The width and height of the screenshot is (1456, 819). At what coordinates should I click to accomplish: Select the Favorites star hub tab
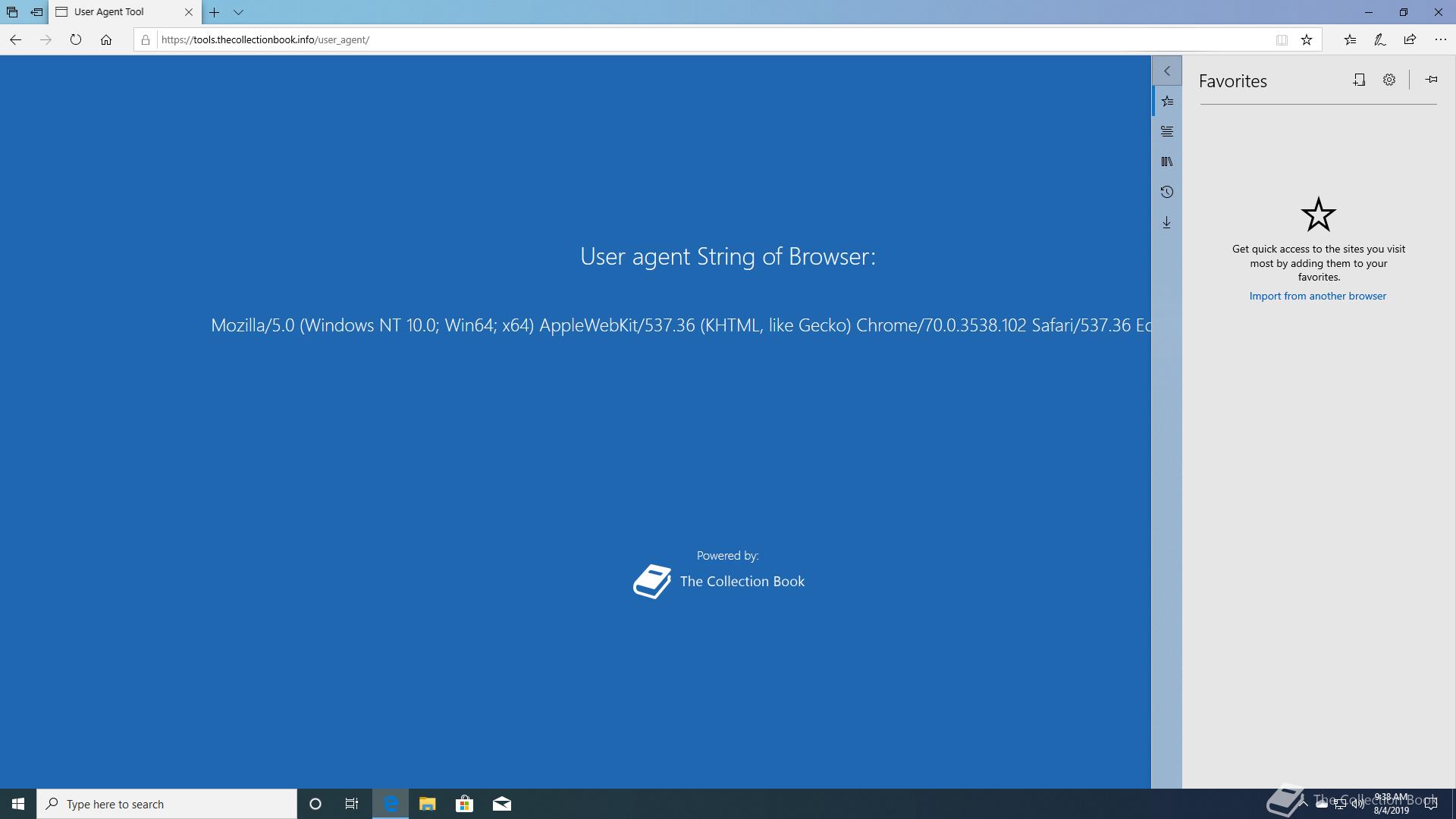point(1167,101)
